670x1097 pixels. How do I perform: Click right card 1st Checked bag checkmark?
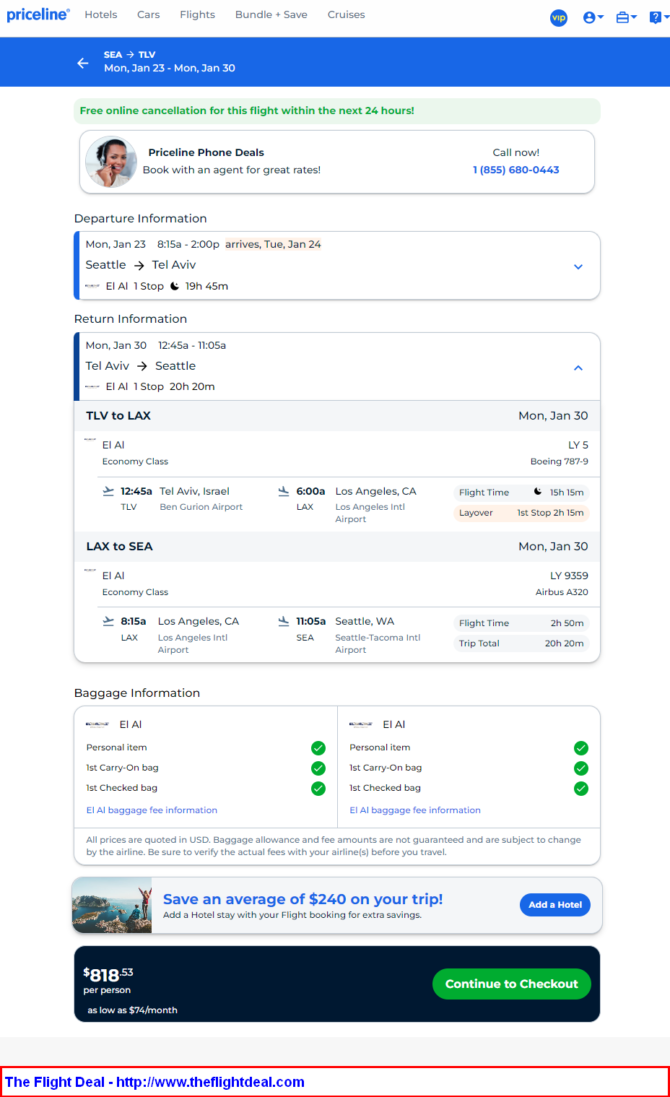pos(581,788)
